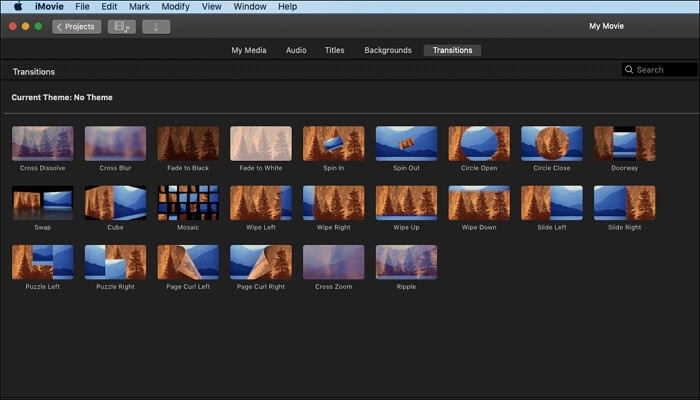This screenshot has width=700, height=400.
Task: Select the Transitions tab
Action: [x=452, y=50]
